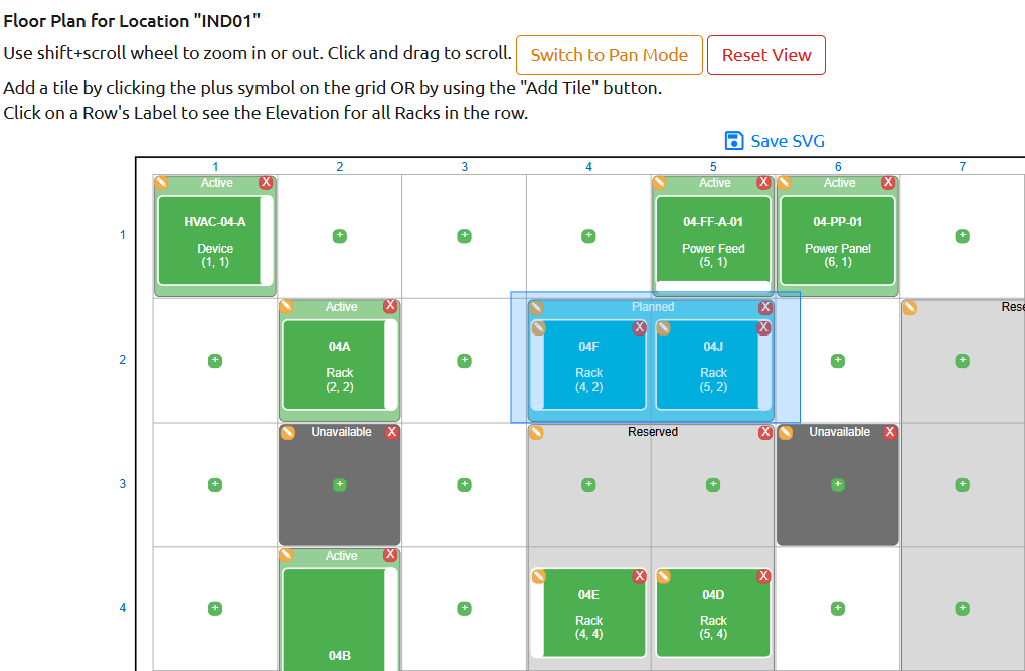The width and height of the screenshot is (1025, 671).
Task: Open edit for the HVAC-04-A device tile
Action: (x=161, y=183)
